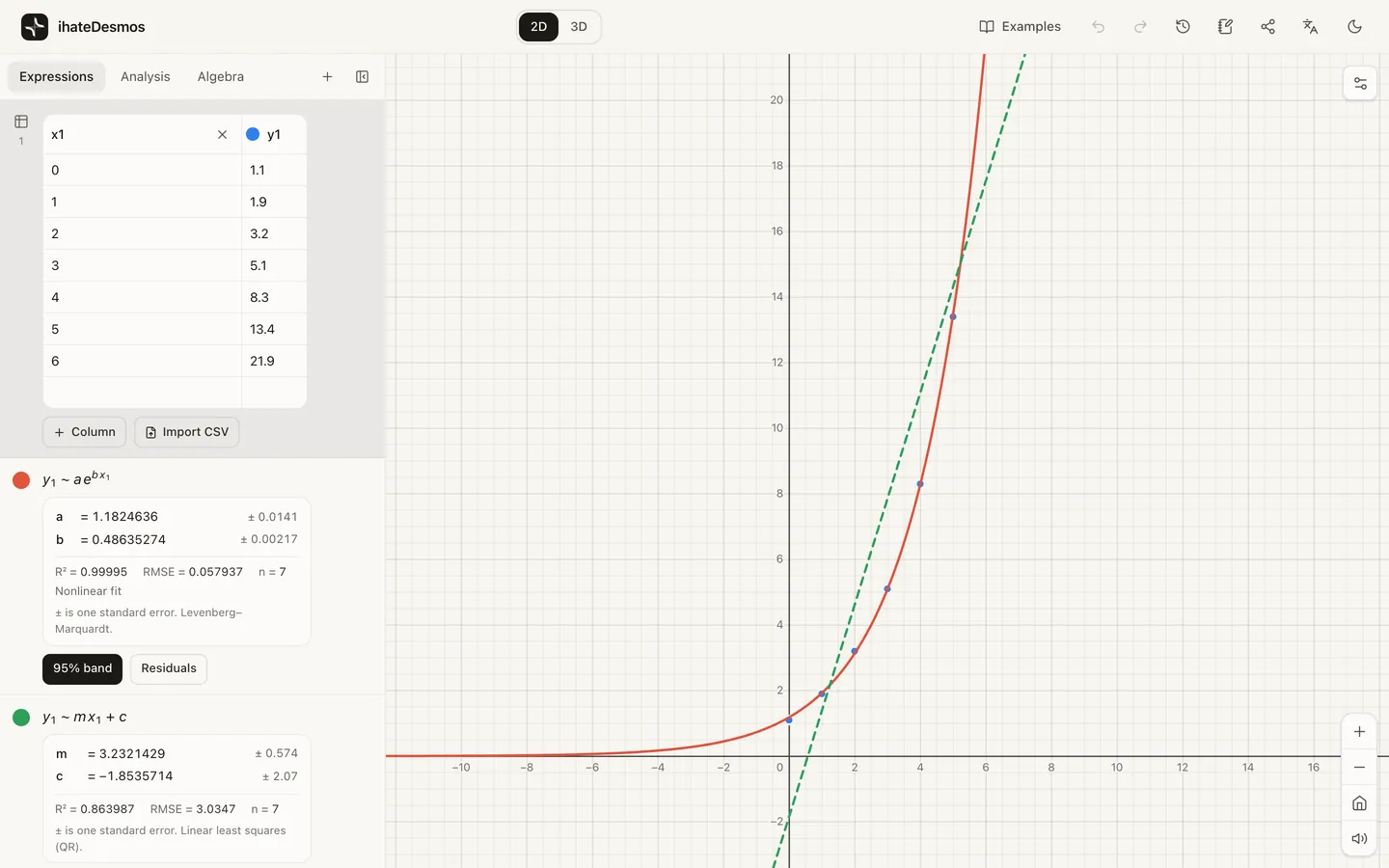This screenshot has height=868, width=1389.
Task: Open graph settings sliders icon
Action: click(1360, 84)
